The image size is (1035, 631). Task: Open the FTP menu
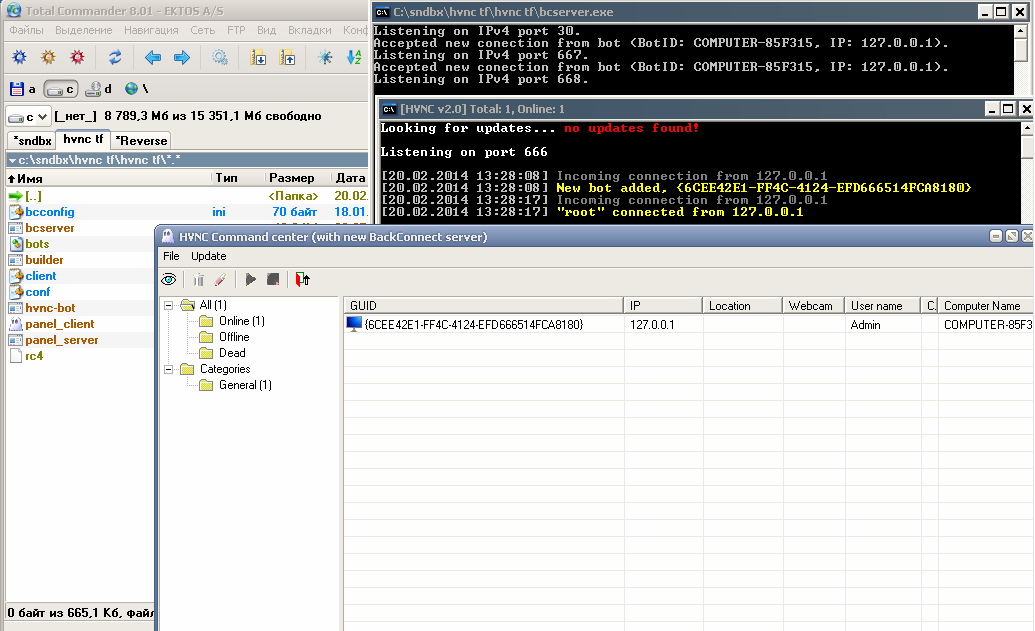[236, 30]
